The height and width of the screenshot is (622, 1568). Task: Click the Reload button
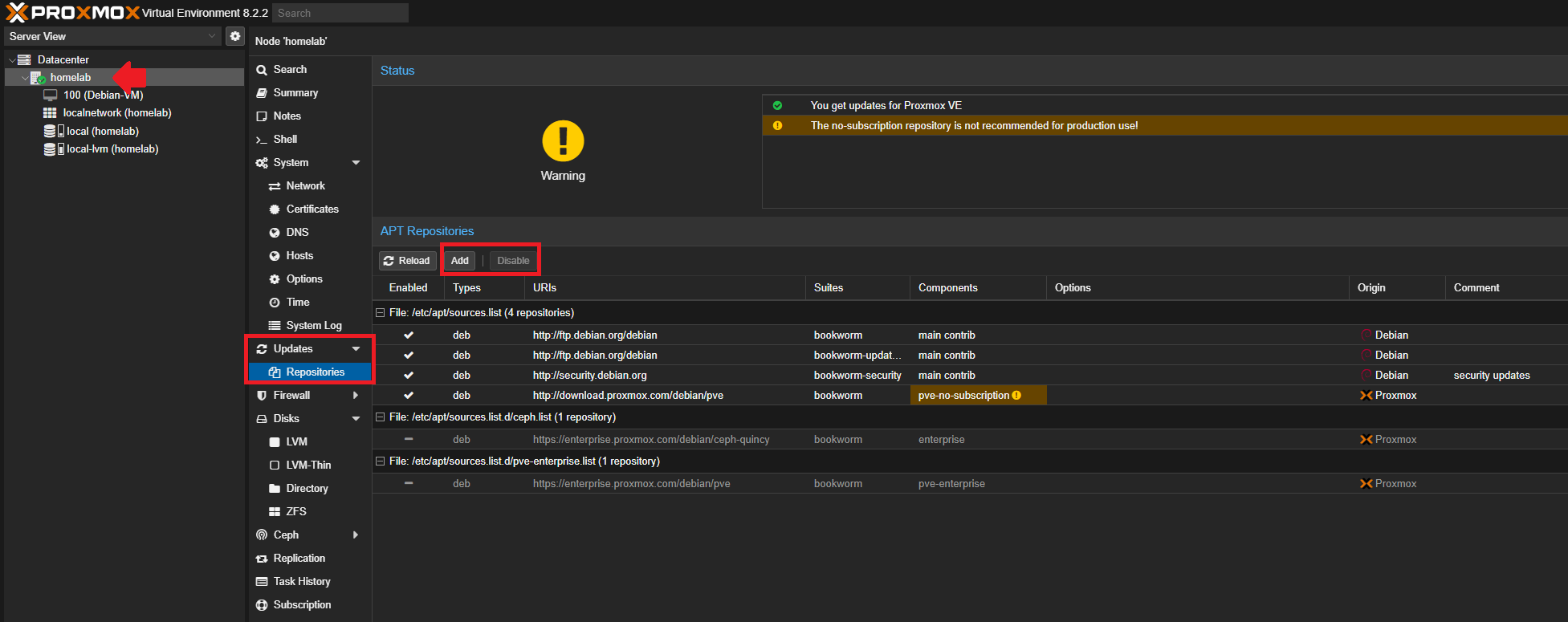point(407,261)
